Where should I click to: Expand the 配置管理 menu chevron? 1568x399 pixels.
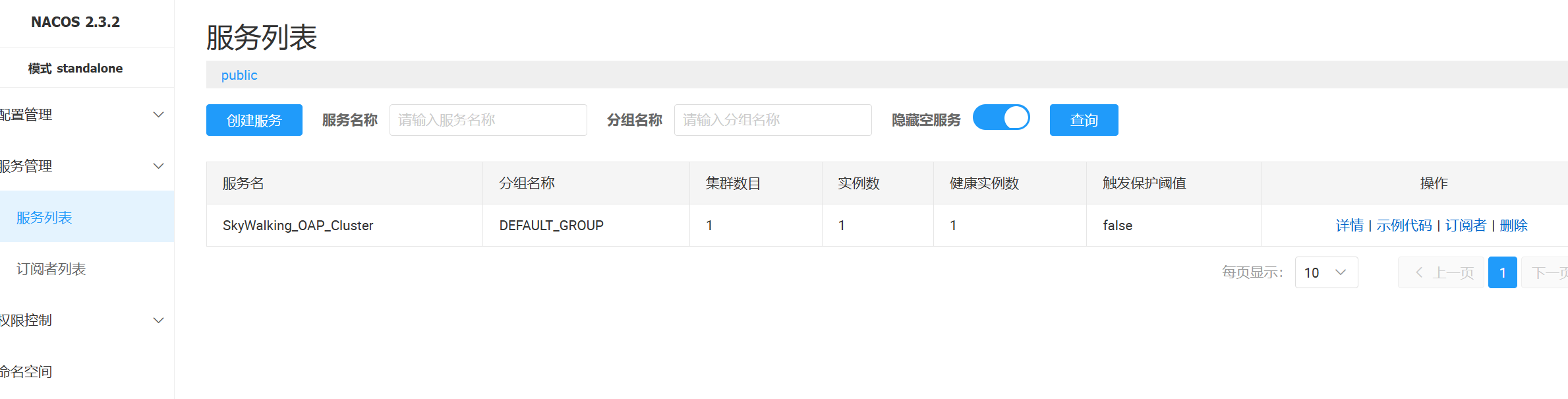pyautogui.click(x=158, y=115)
